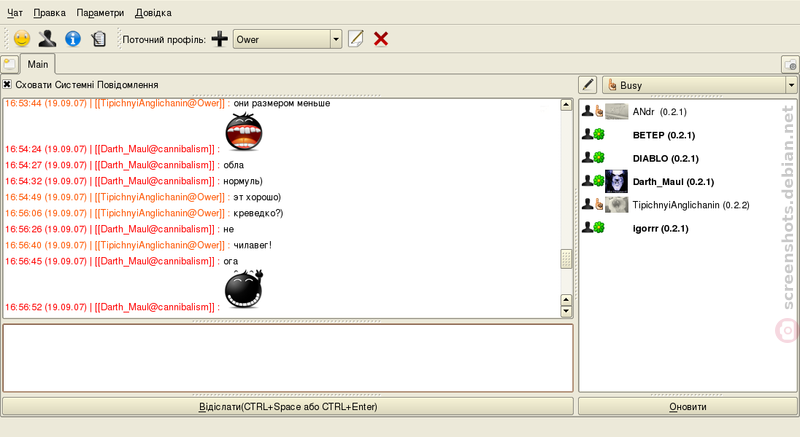Select user DIABLO (0.2.1) in list
This screenshot has height=437, width=800.
666,159
